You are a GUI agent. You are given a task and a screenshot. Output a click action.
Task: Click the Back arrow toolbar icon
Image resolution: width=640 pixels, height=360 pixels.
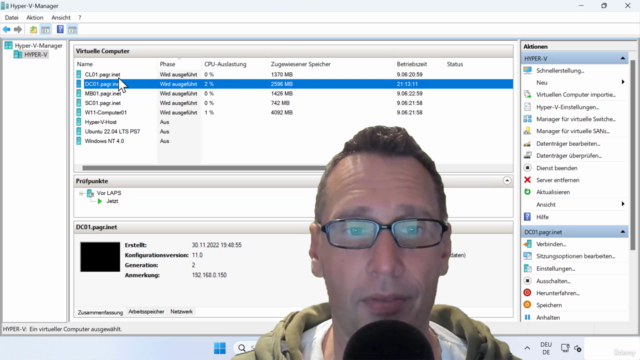[7, 29]
